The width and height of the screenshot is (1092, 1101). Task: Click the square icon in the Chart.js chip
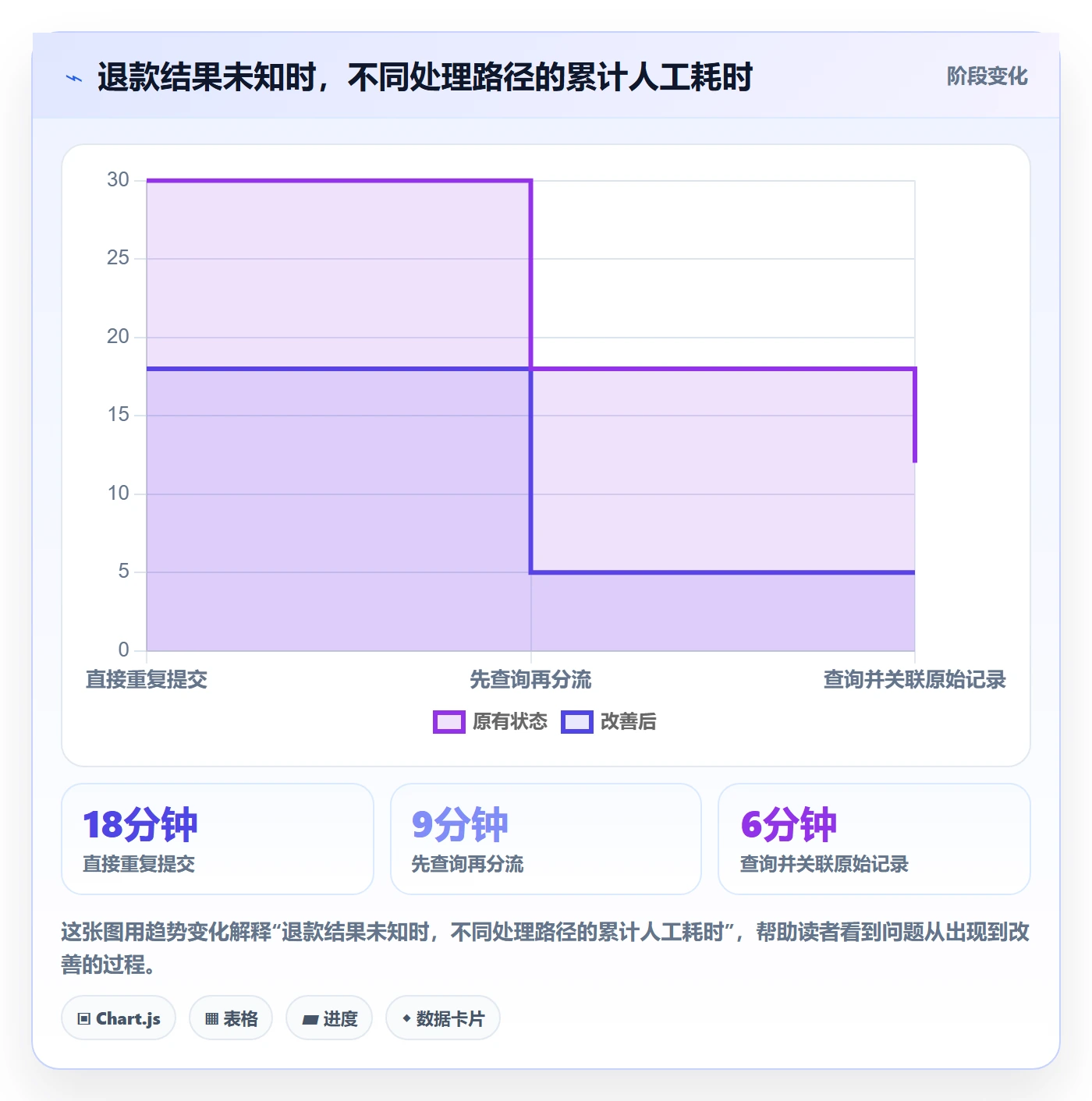(x=84, y=1018)
